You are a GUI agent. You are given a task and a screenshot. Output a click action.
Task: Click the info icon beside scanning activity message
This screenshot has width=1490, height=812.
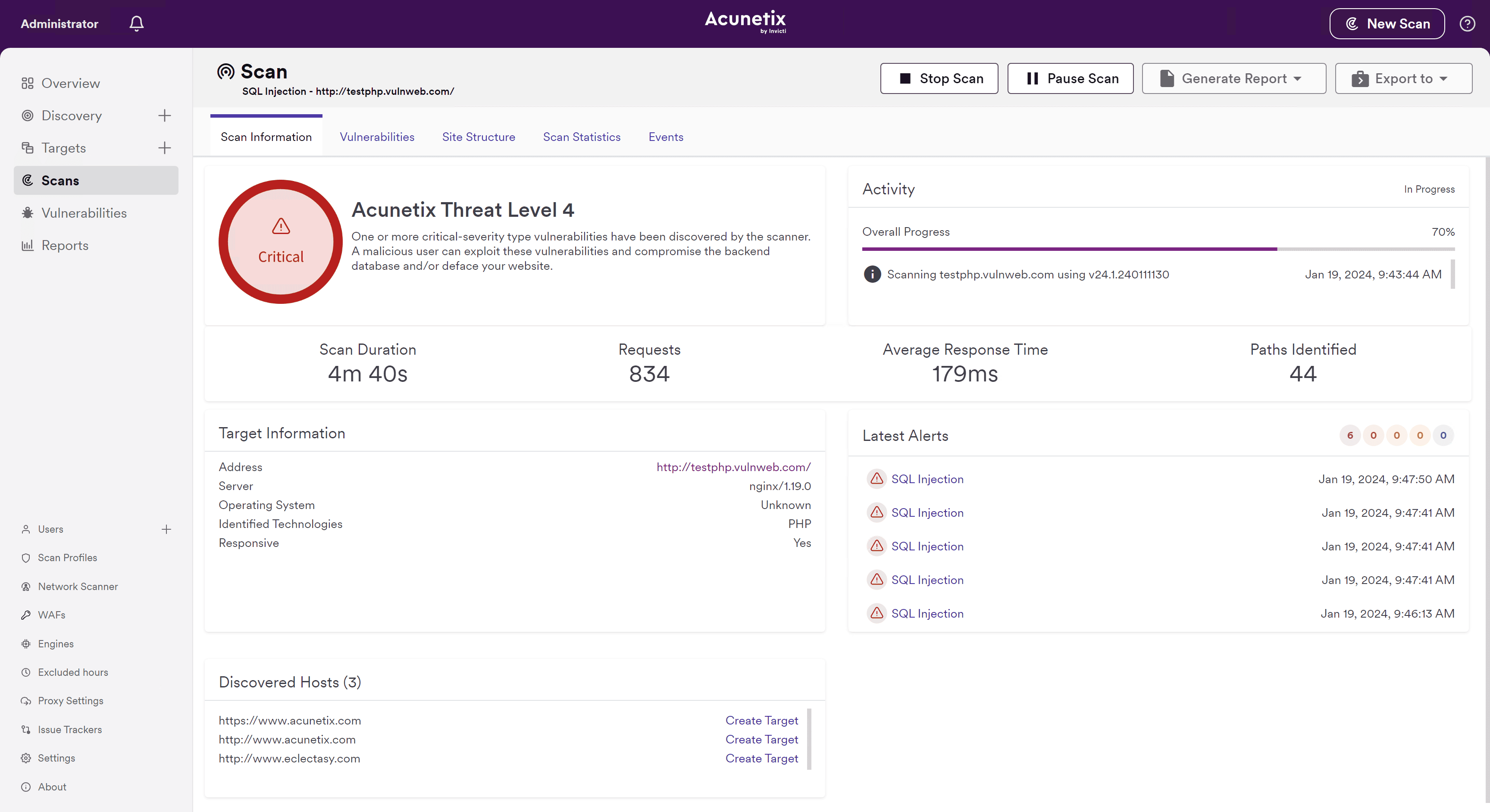872,274
